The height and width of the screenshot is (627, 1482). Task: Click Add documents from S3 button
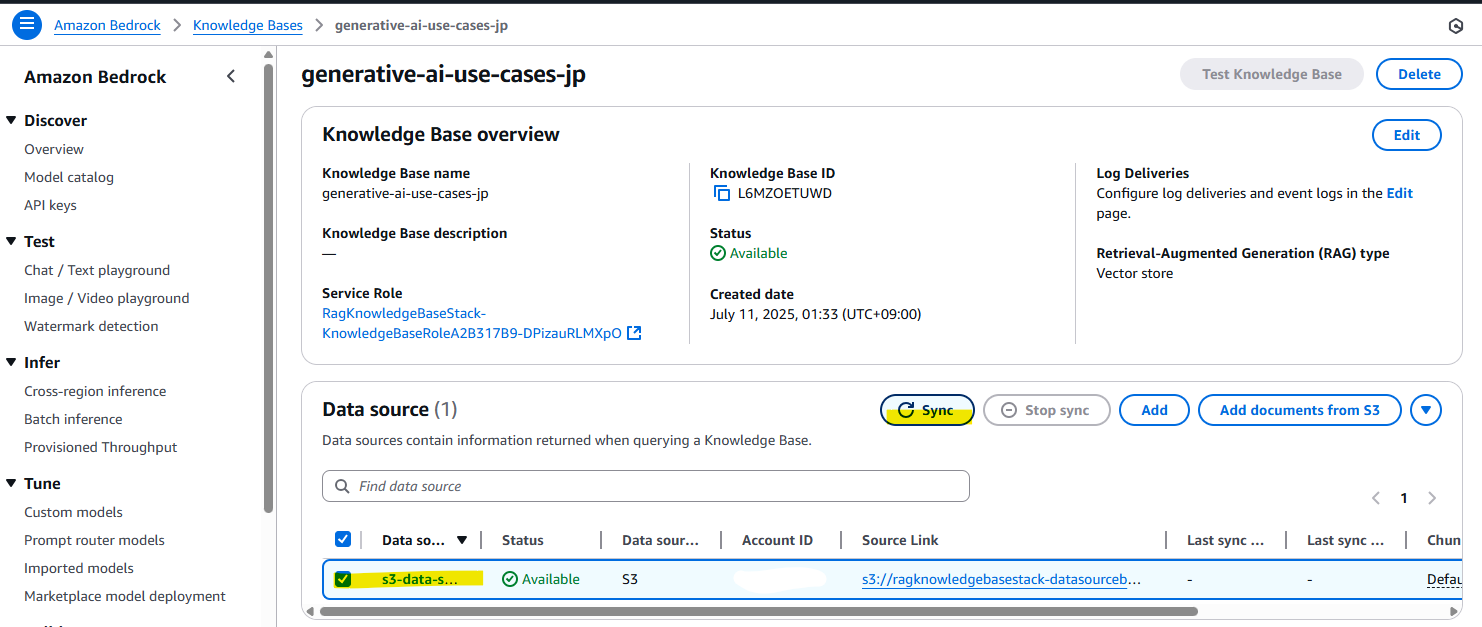point(1299,410)
